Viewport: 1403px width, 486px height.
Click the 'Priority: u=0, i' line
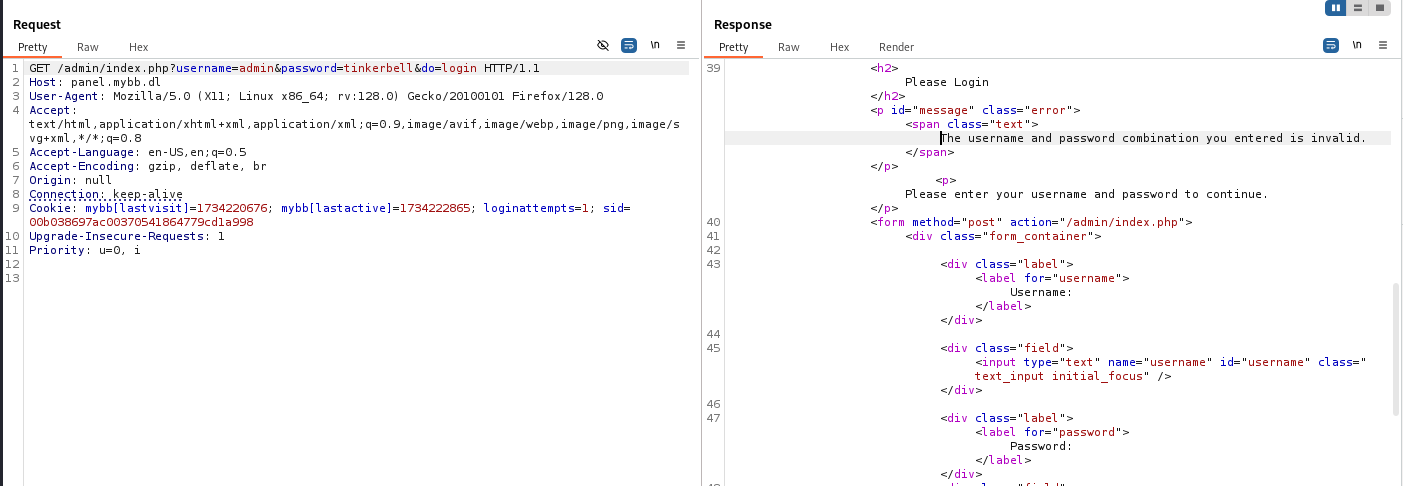tap(85, 250)
